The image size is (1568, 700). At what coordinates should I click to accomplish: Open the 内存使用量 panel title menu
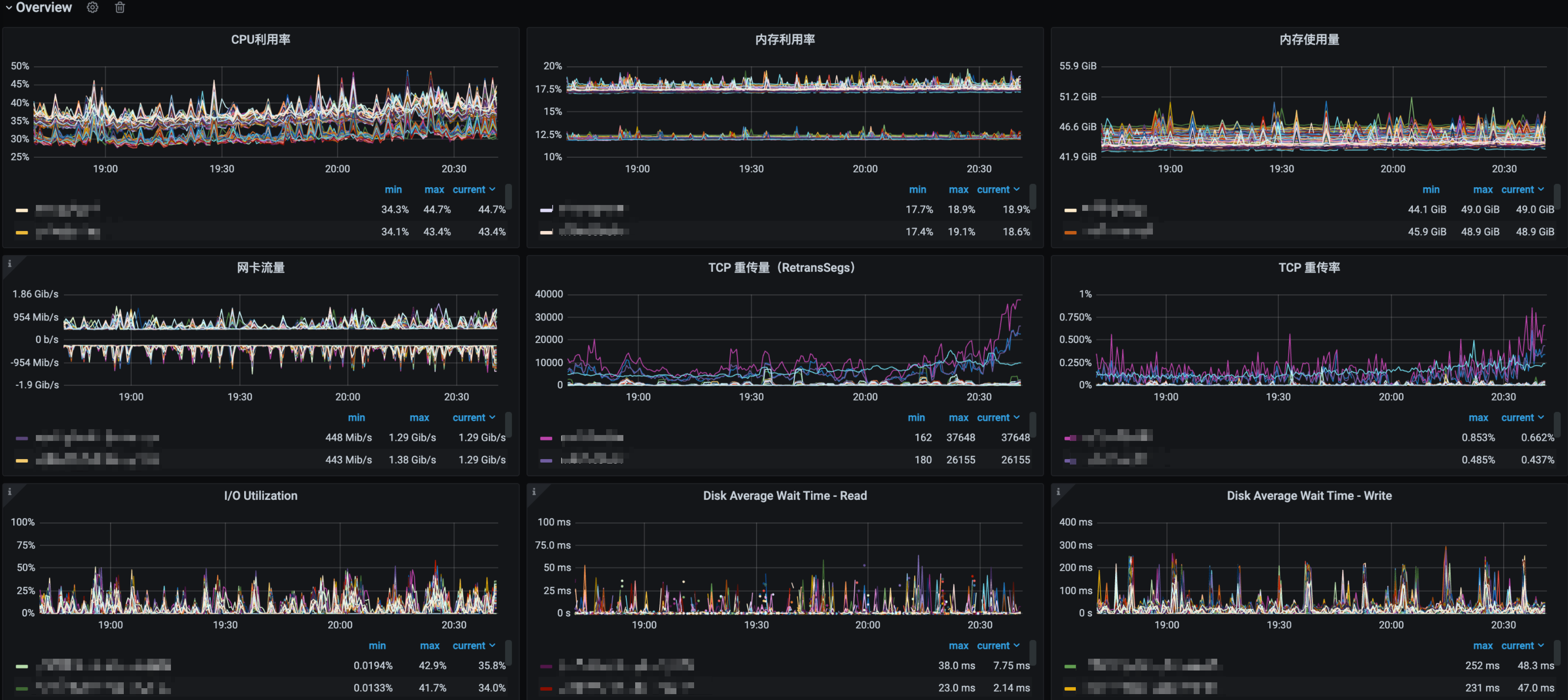[1309, 40]
